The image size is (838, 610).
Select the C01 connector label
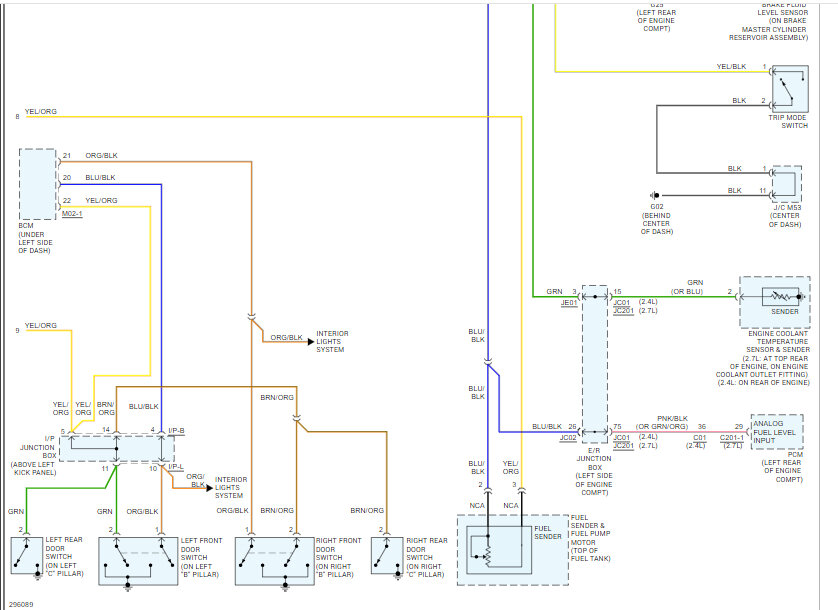point(700,437)
